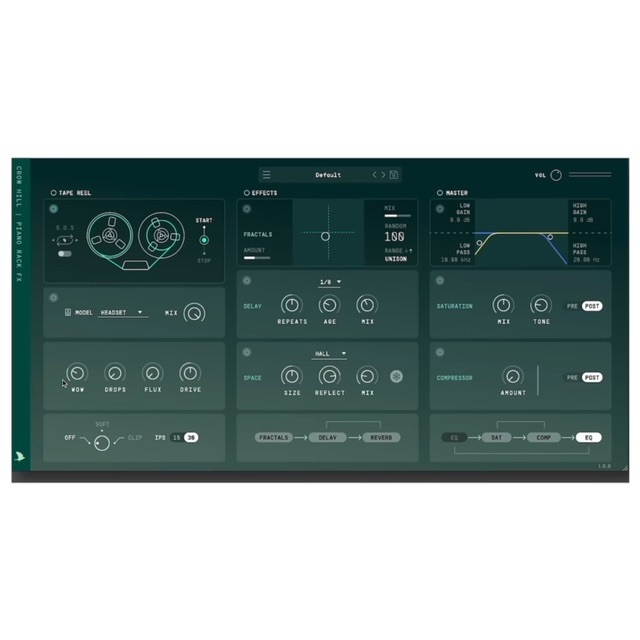Click the RANGE value UNISON
Image resolution: width=640 pixels, height=640 pixels.
pyautogui.click(x=396, y=259)
